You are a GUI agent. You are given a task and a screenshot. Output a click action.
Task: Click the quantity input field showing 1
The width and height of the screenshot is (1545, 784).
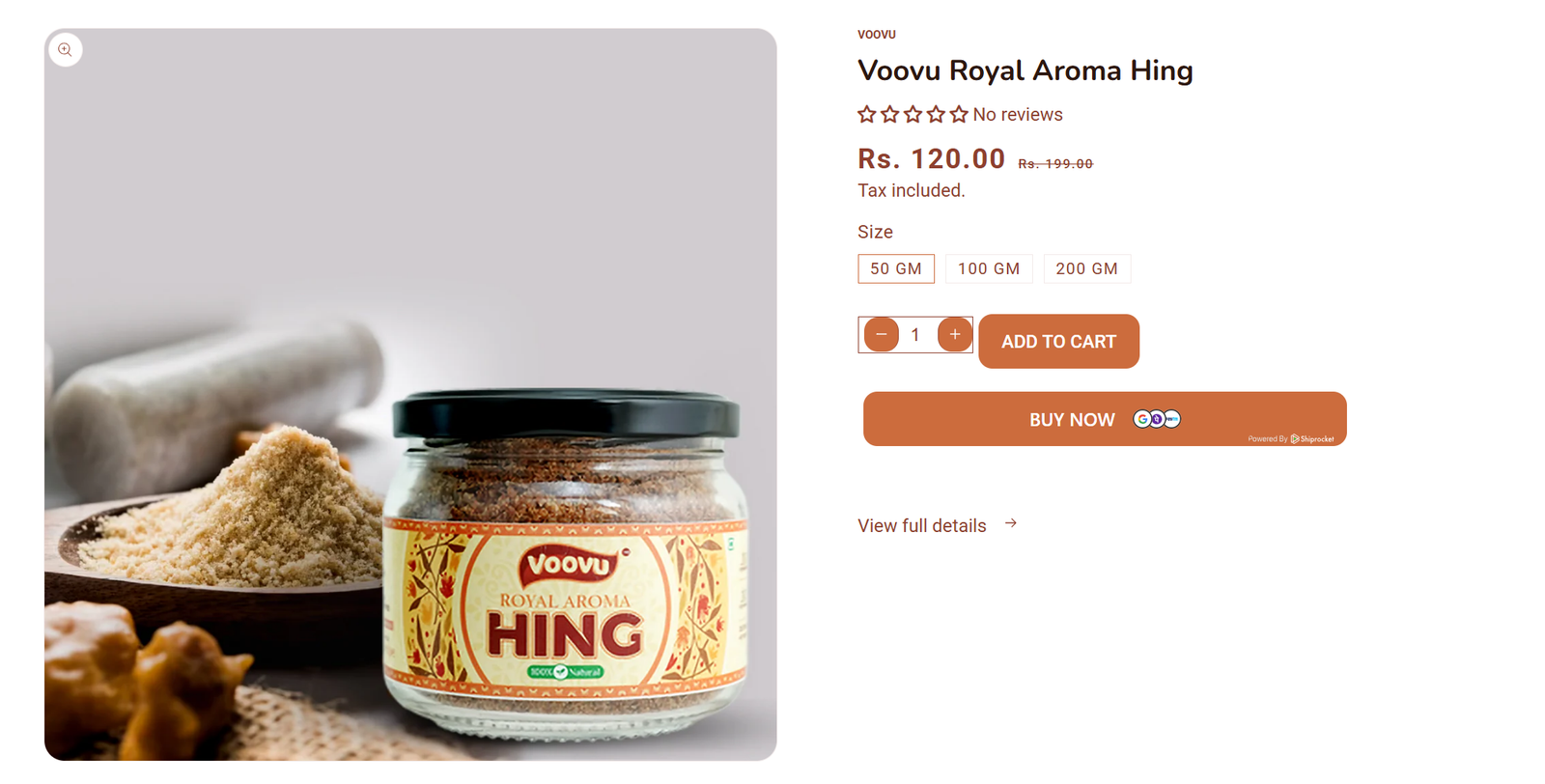pos(916,335)
